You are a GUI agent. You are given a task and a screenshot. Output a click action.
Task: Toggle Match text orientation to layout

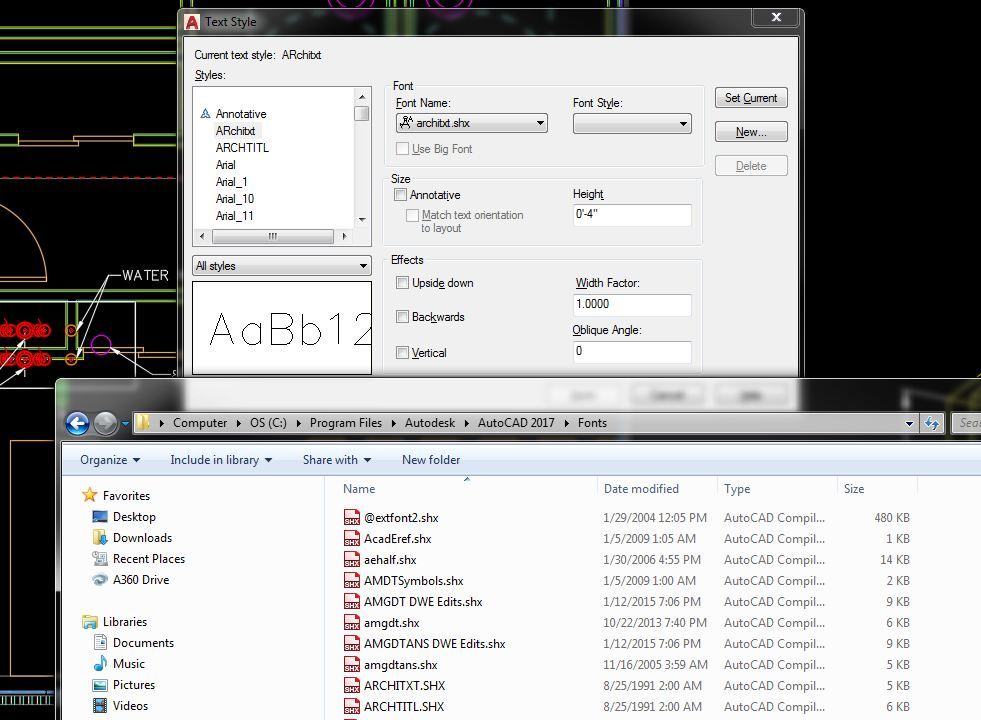412,215
